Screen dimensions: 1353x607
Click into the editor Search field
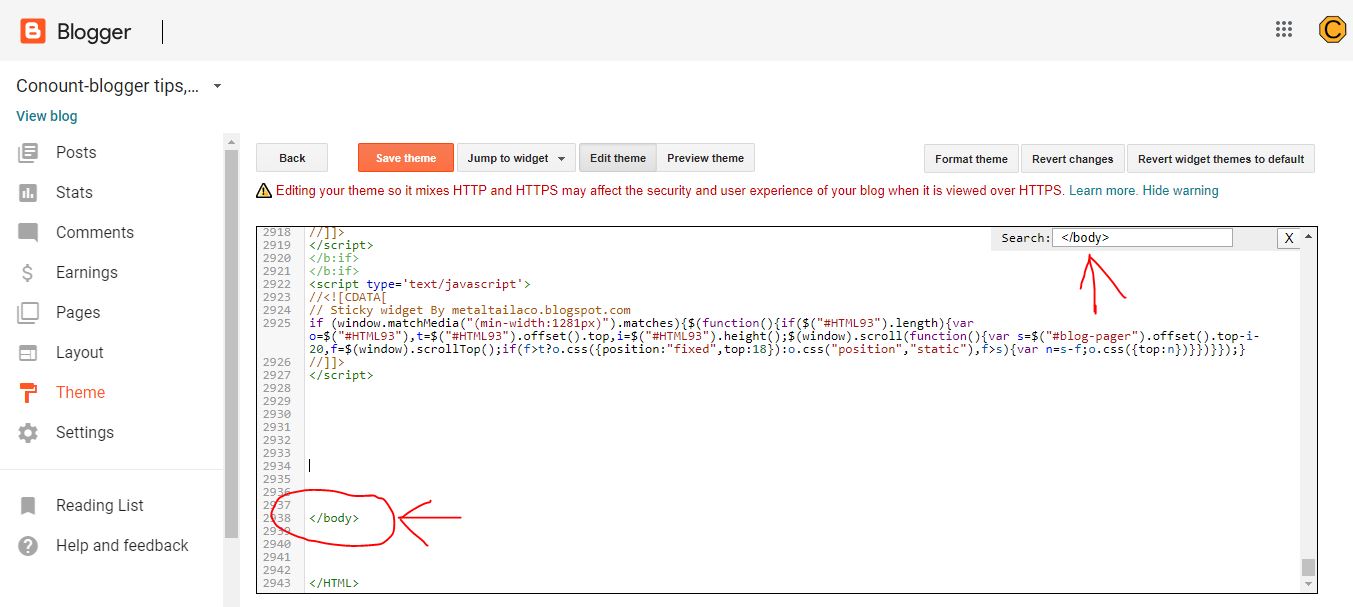click(x=1142, y=238)
